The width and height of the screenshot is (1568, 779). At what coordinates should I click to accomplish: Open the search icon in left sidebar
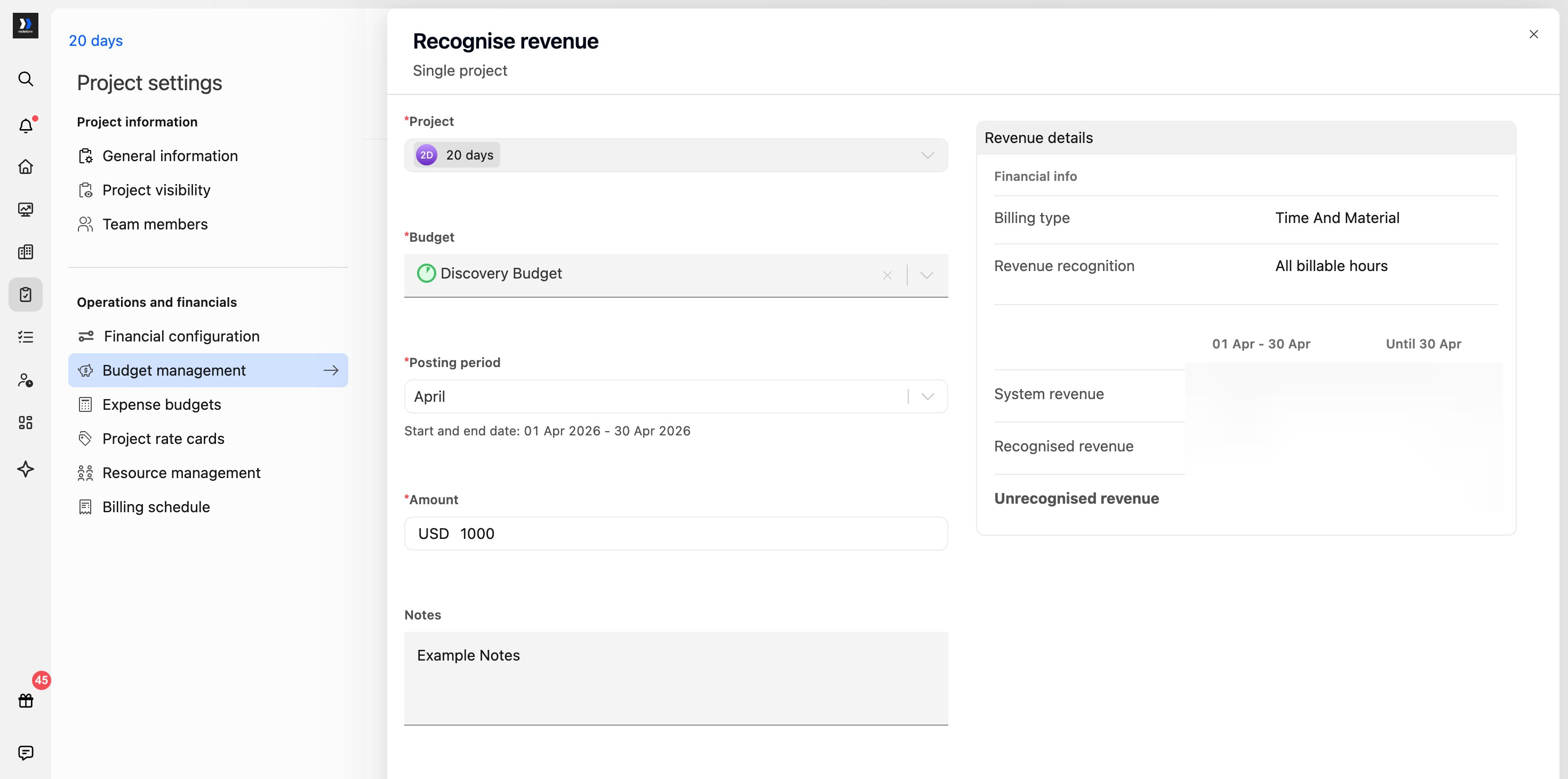[x=26, y=78]
